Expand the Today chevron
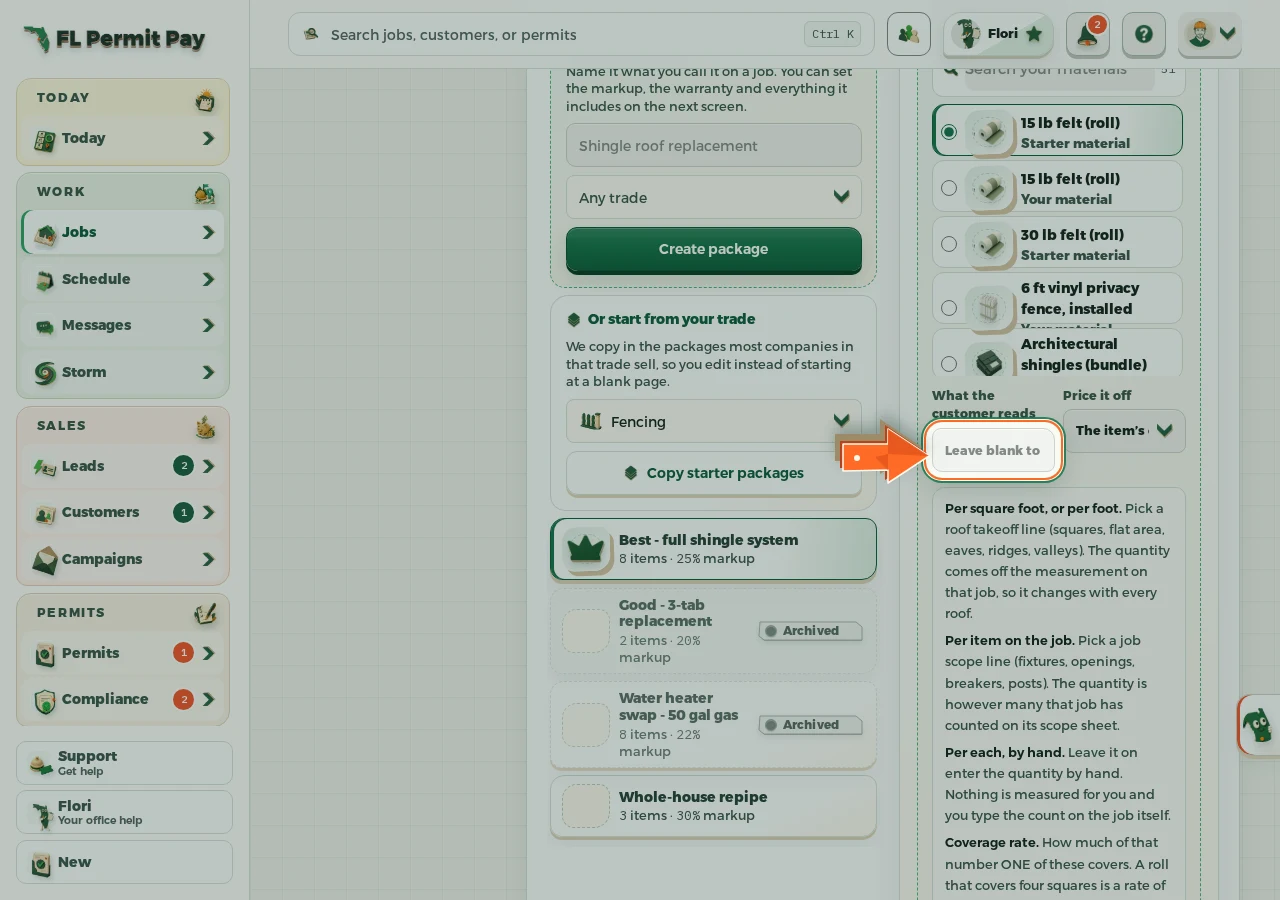 point(208,138)
